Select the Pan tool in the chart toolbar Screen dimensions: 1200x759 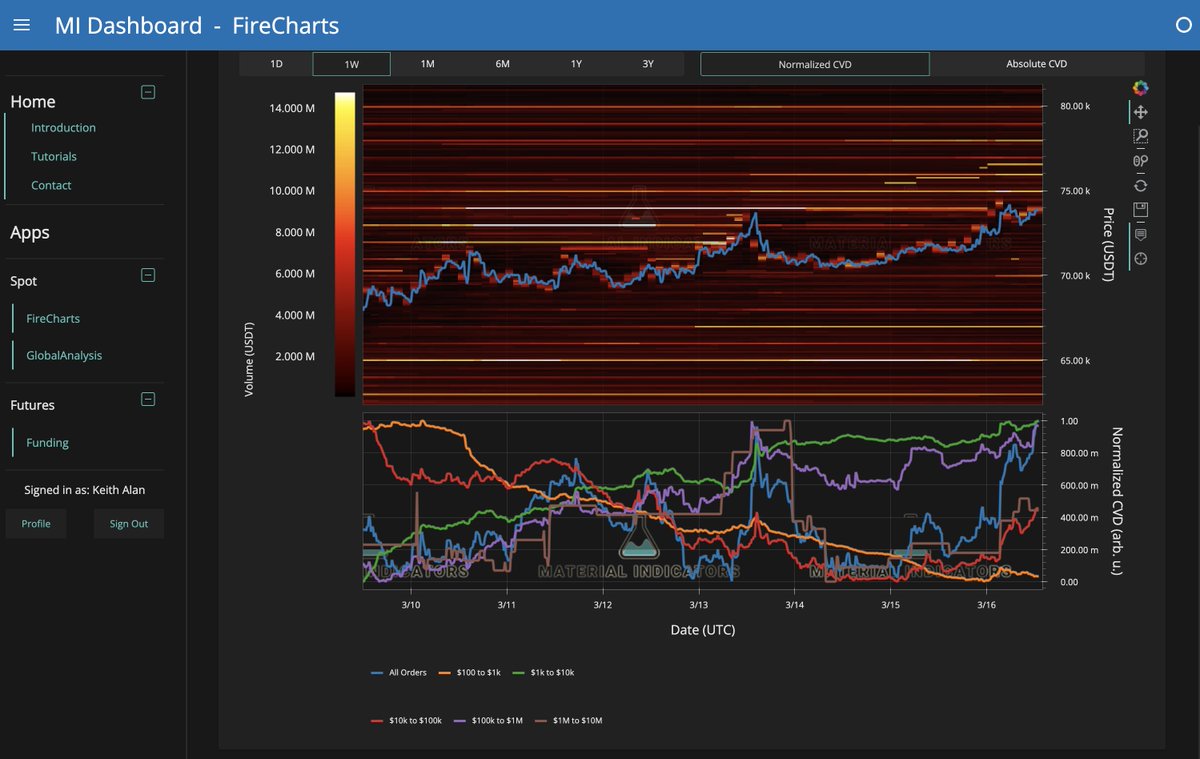[x=1140, y=112]
